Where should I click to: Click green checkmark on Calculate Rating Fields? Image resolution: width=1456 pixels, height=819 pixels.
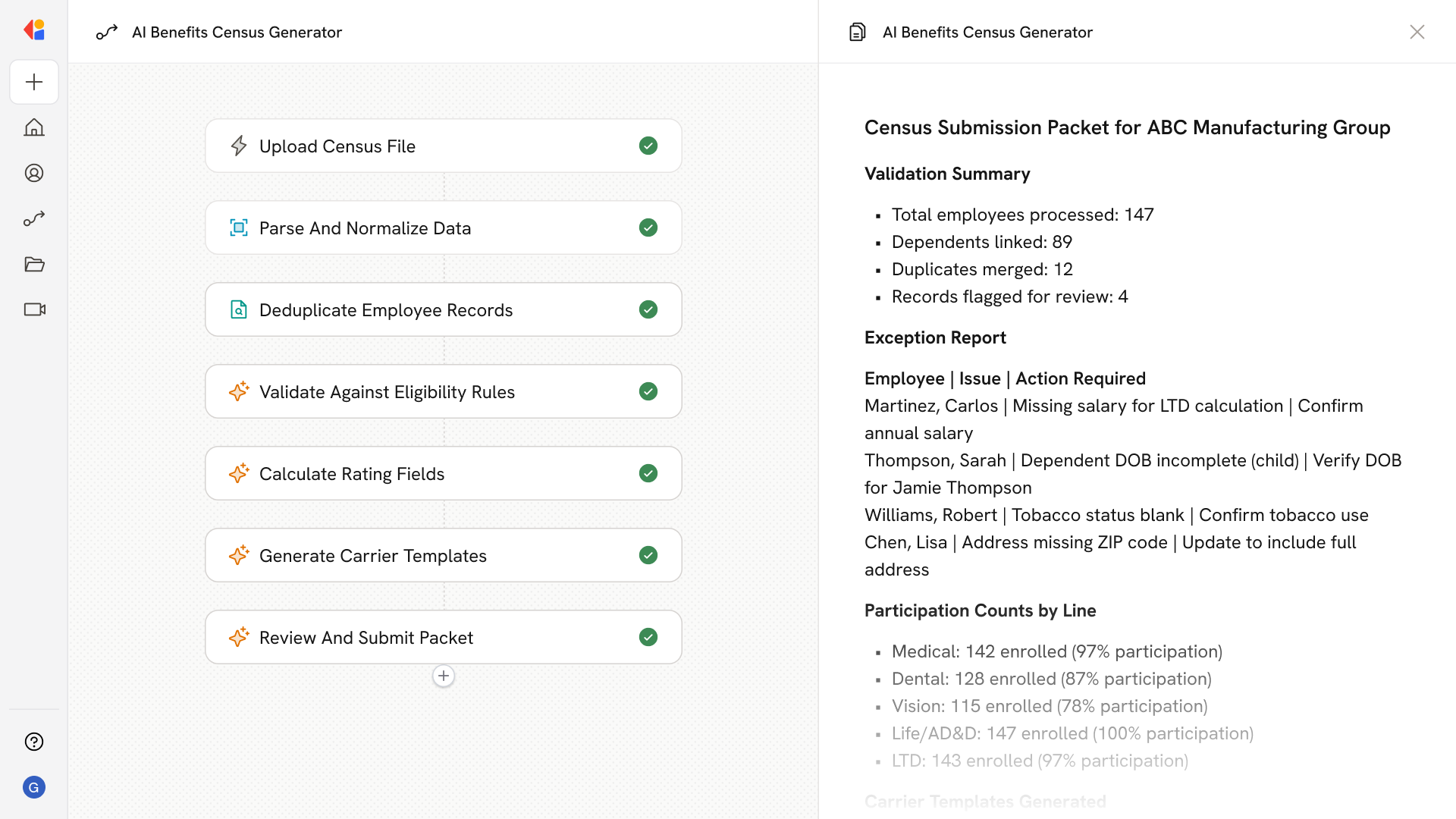tap(648, 473)
